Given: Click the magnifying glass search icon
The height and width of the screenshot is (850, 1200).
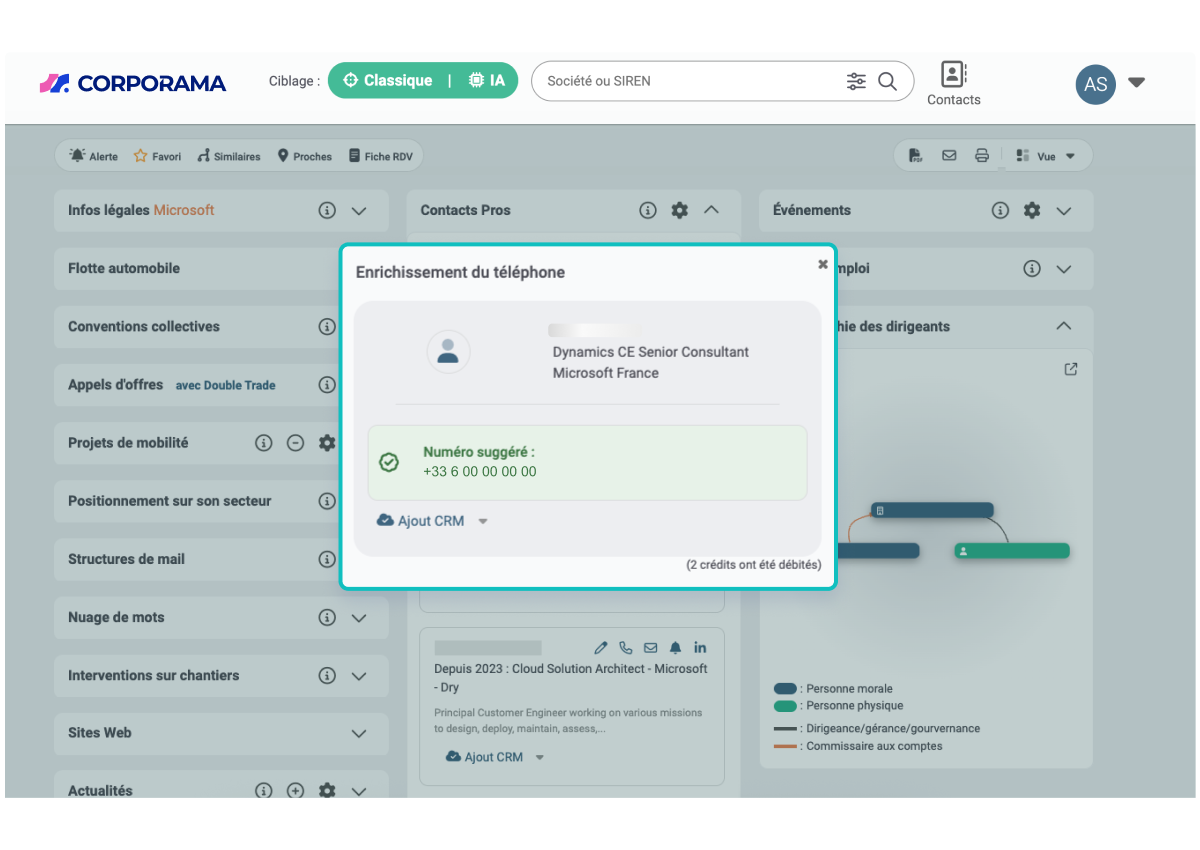Looking at the screenshot, I should [x=887, y=81].
